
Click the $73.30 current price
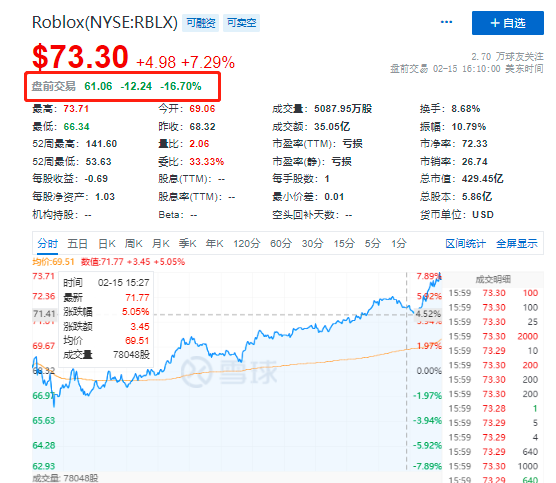80,57
